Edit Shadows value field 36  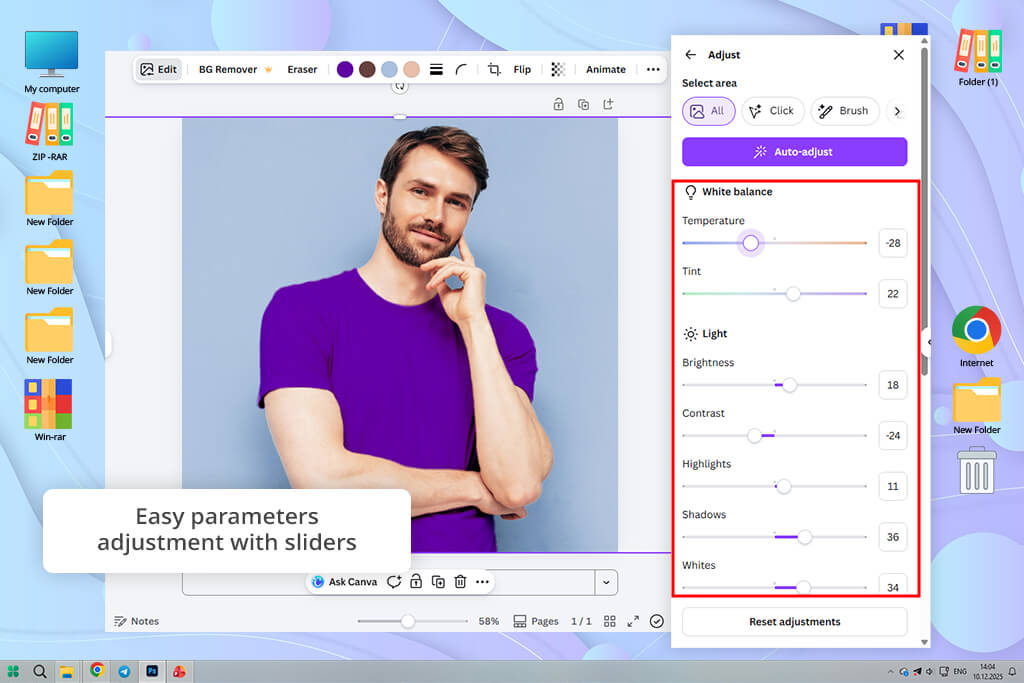pos(893,537)
